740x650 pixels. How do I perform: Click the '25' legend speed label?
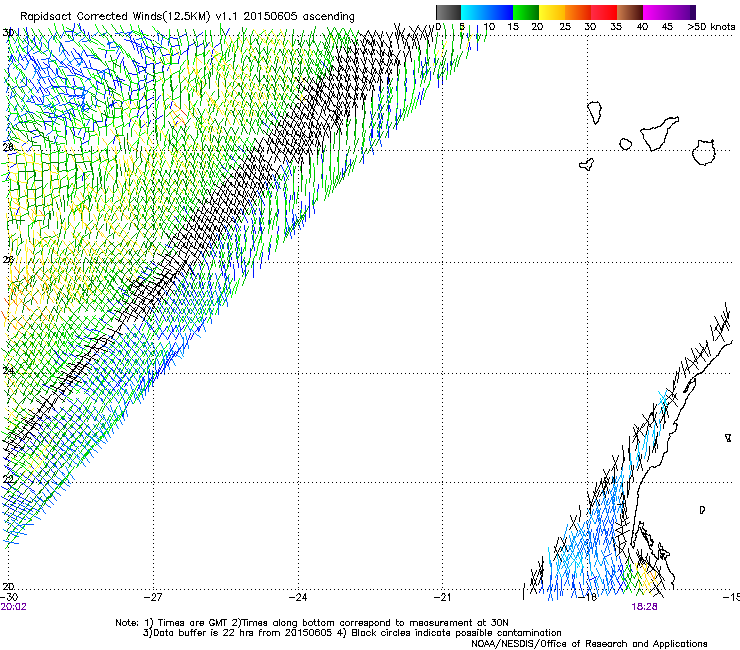(x=565, y=26)
